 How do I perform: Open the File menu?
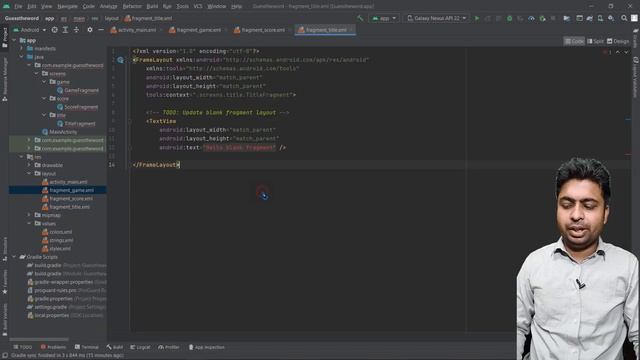tap(18, 7)
